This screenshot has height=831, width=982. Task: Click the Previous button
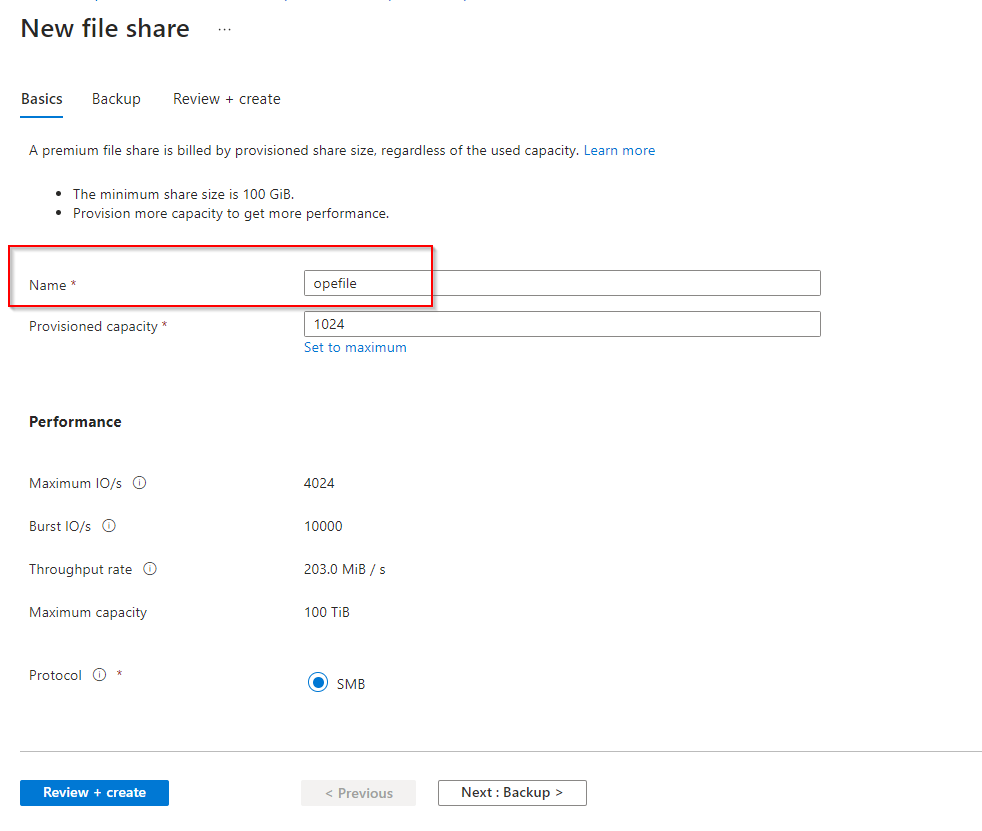click(358, 793)
